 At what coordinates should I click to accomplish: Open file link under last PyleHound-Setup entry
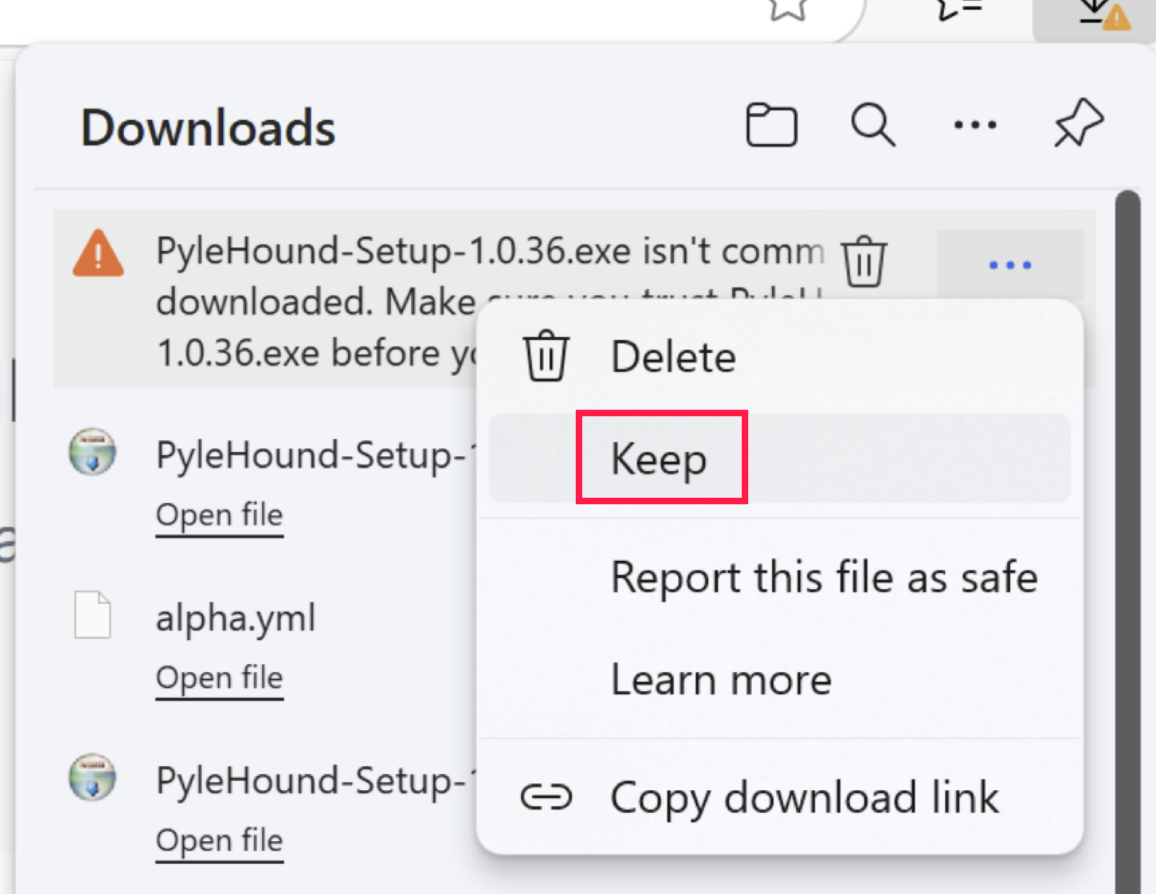pos(219,841)
